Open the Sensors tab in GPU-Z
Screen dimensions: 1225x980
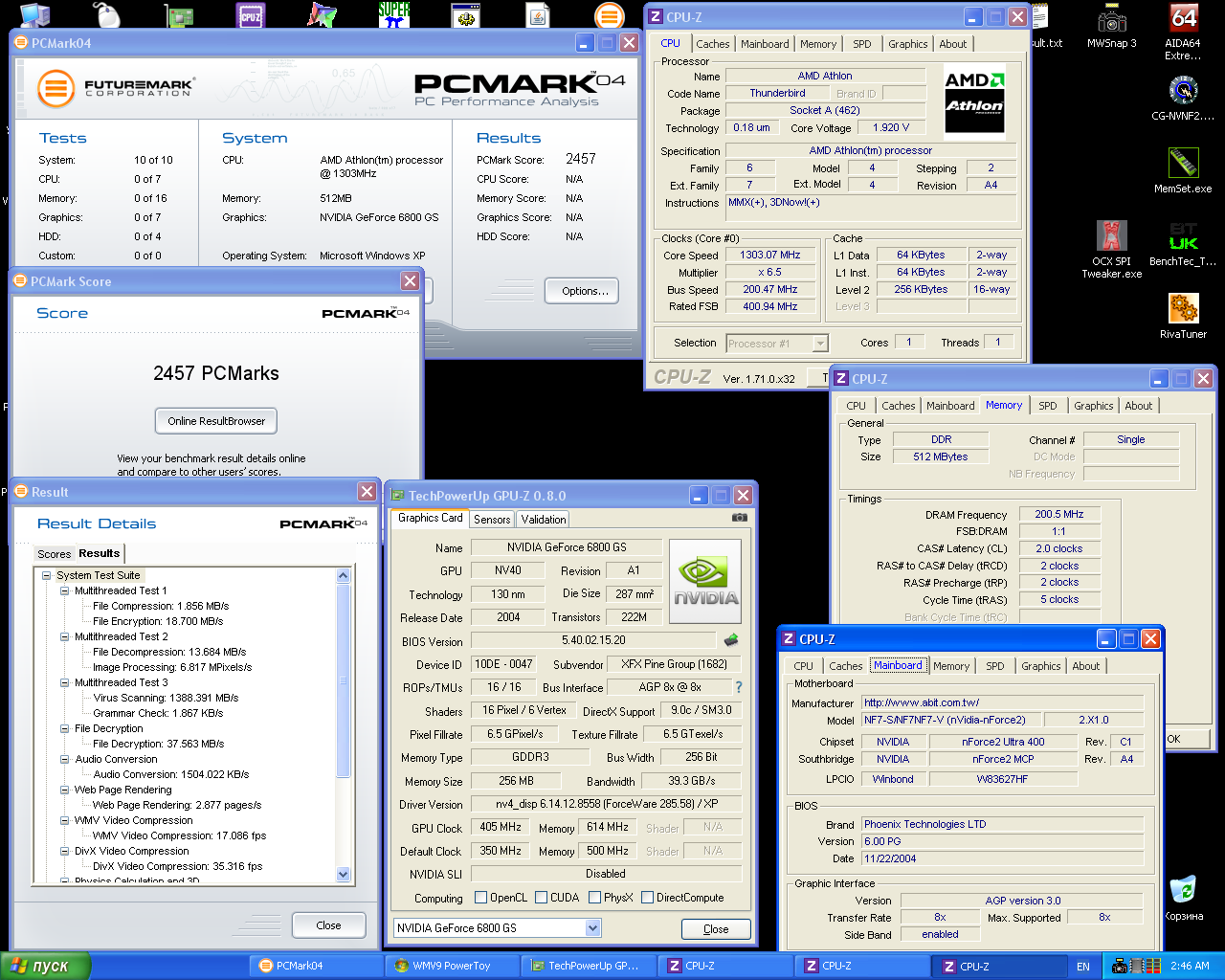click(492, 520)
